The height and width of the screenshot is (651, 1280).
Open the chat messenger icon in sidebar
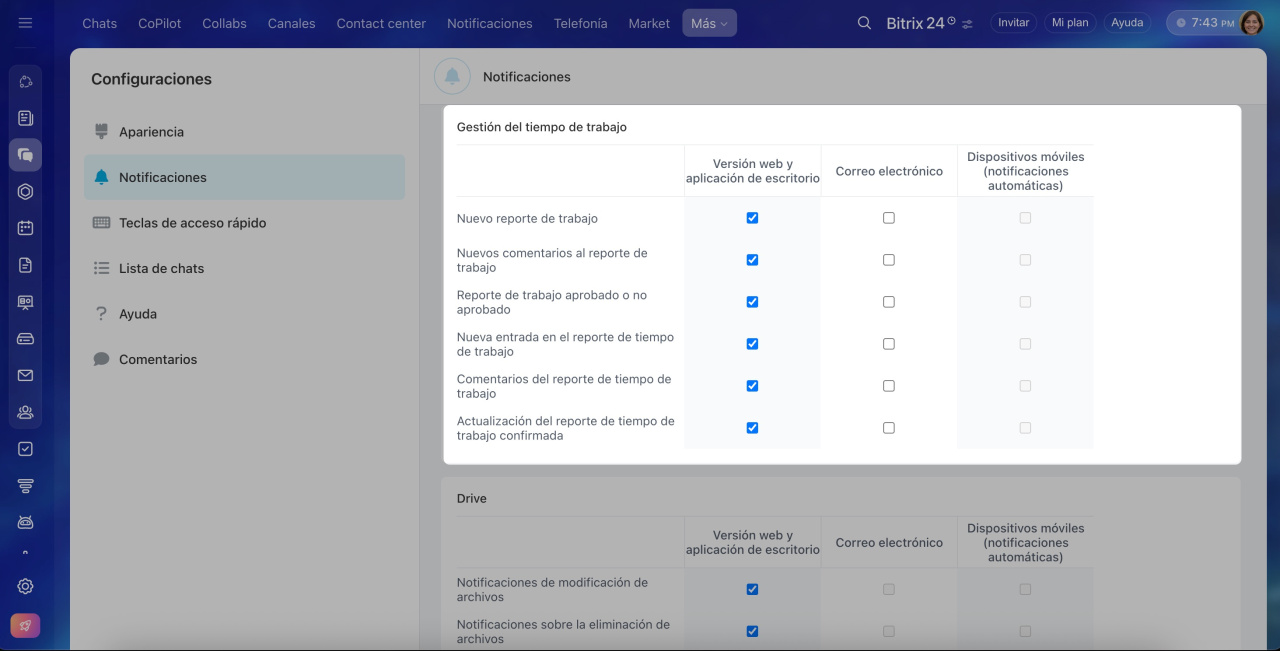point(26,155)
